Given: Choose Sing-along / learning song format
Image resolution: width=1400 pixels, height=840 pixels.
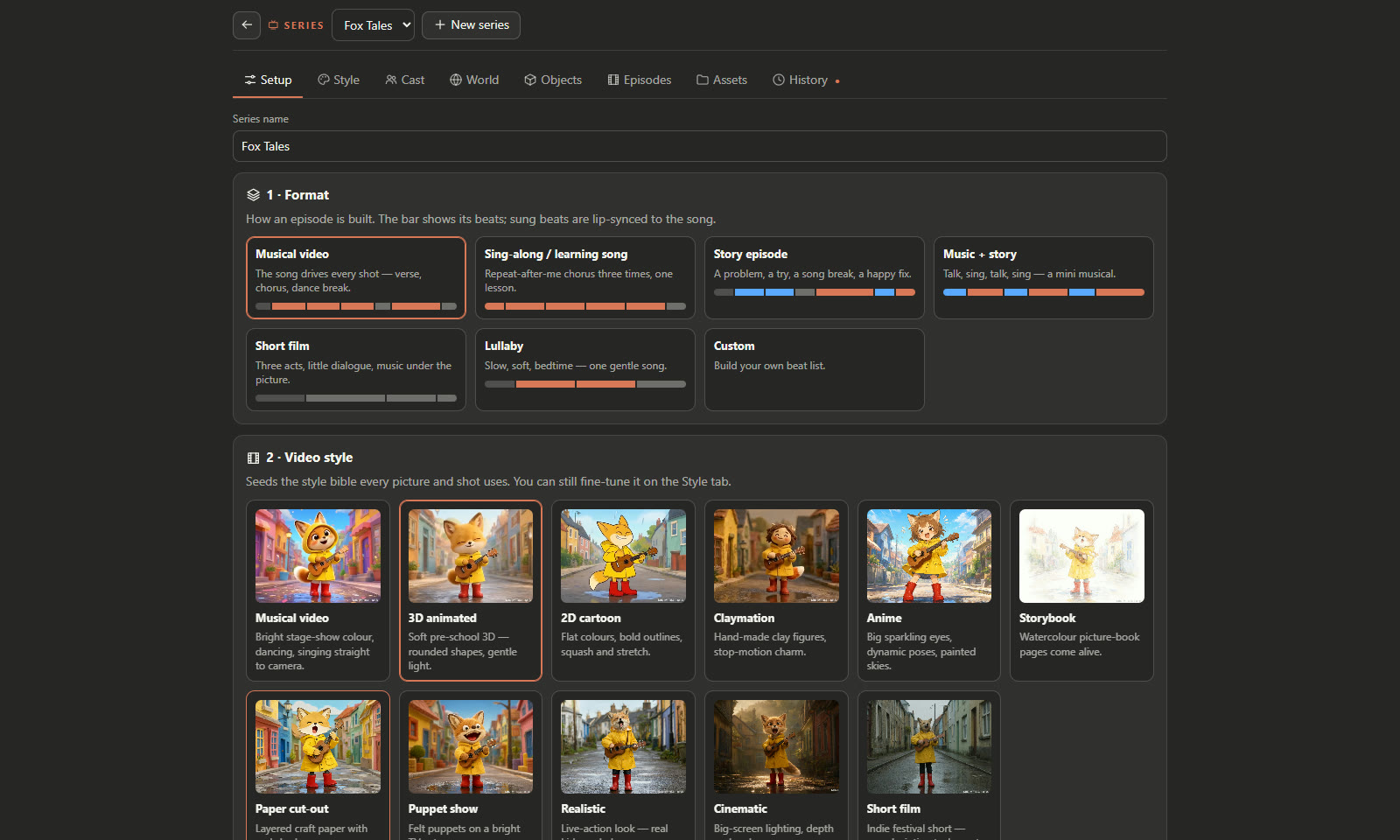Looking at the screenshot, I should pos(585,277).
